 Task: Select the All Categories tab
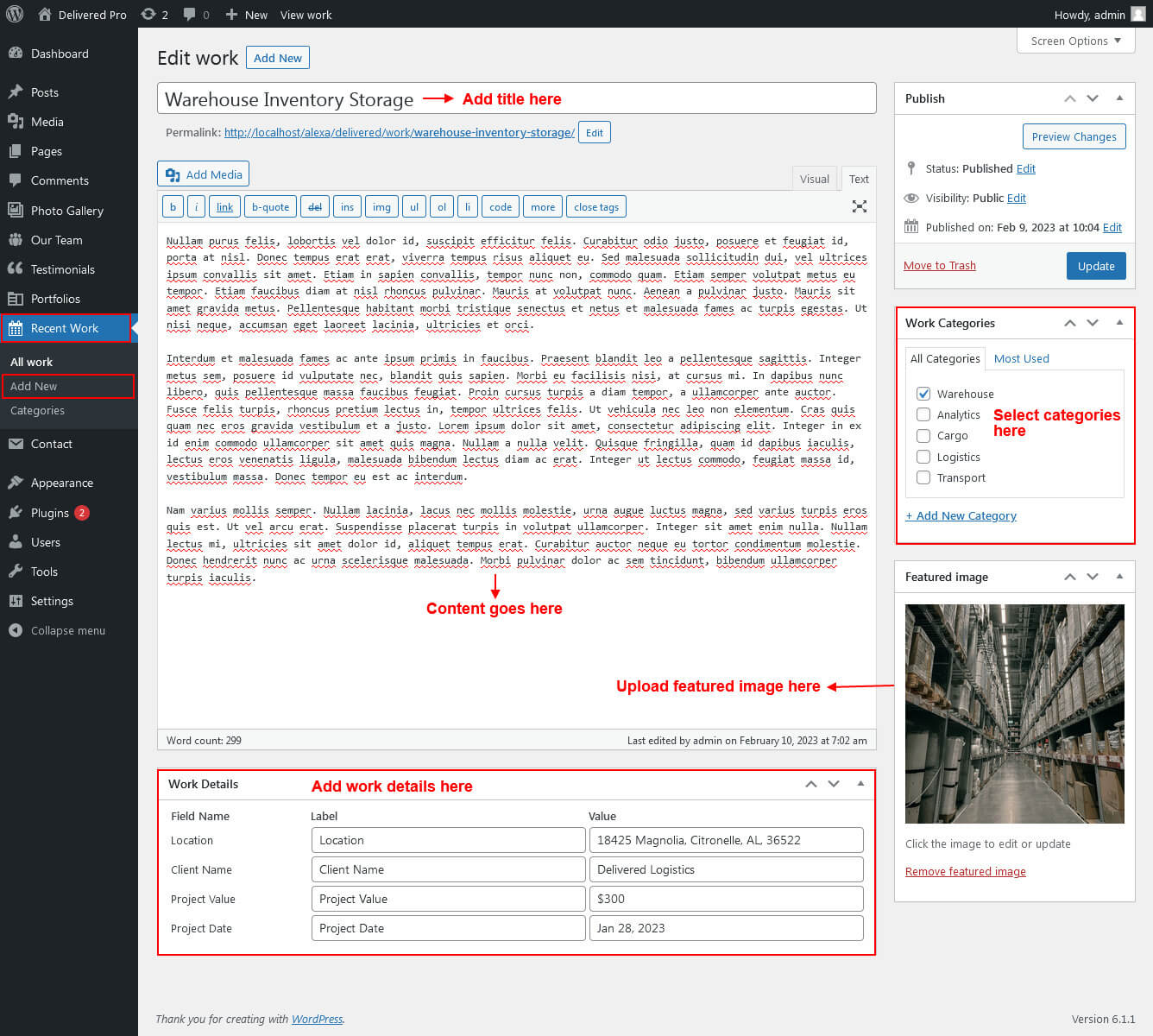pos(945,358)
